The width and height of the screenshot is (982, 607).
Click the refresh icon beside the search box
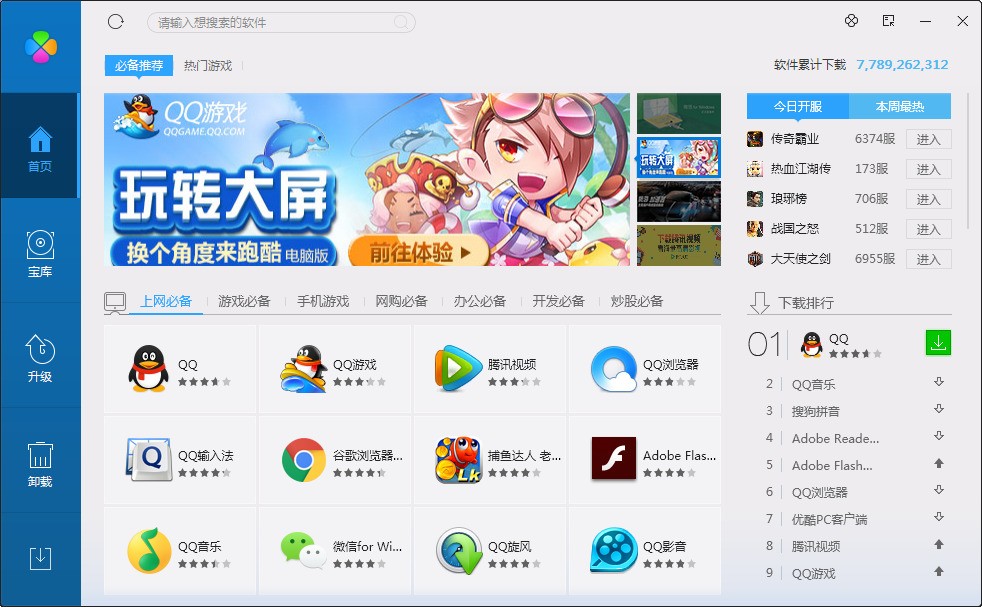click(115, 22)
